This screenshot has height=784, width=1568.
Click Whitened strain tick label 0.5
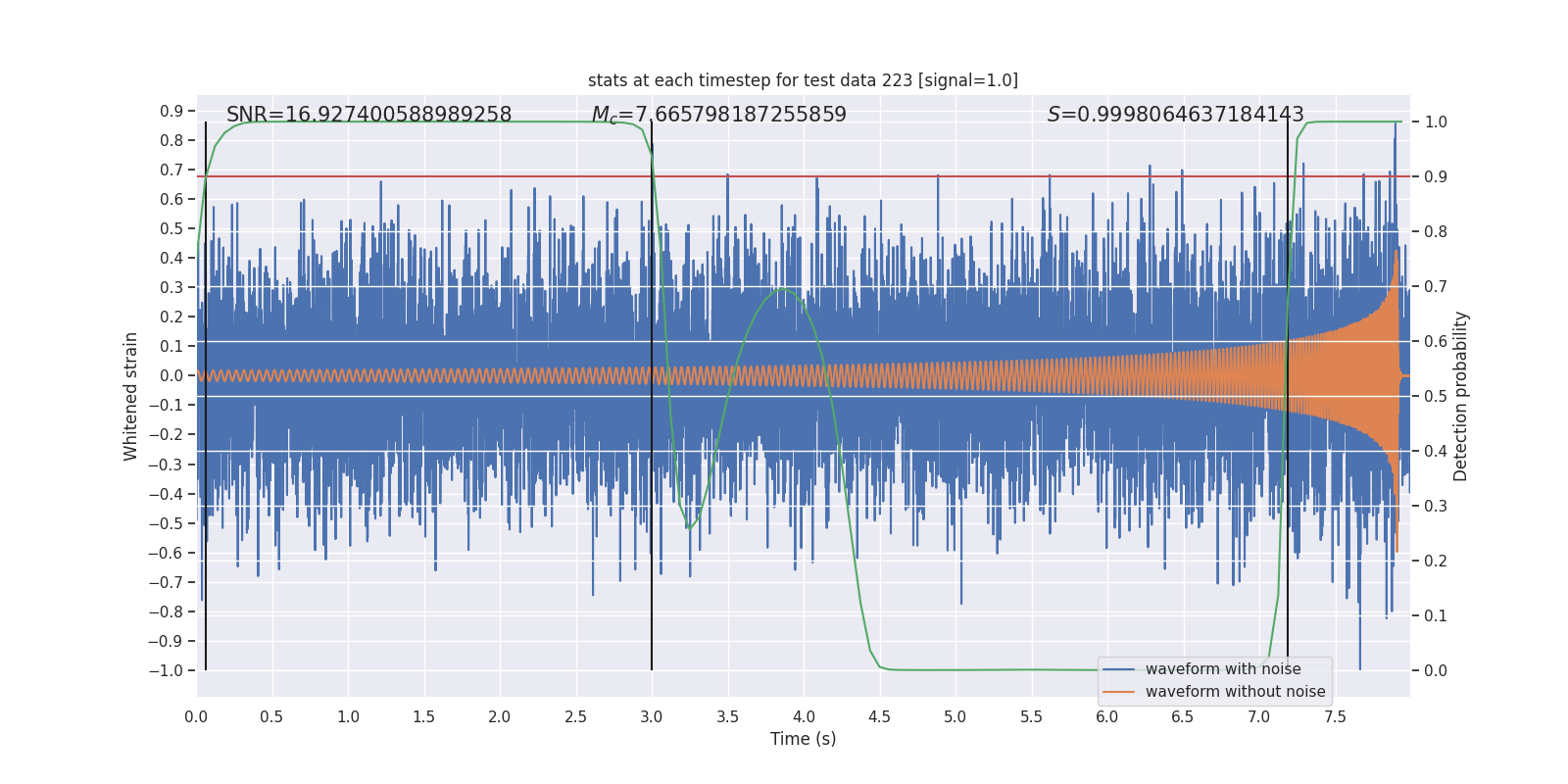[171, 229]
